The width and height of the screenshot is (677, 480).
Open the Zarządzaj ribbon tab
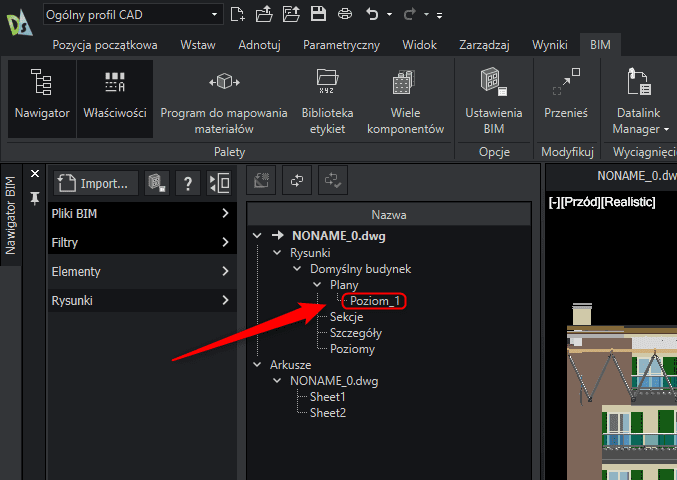(484, 45)
